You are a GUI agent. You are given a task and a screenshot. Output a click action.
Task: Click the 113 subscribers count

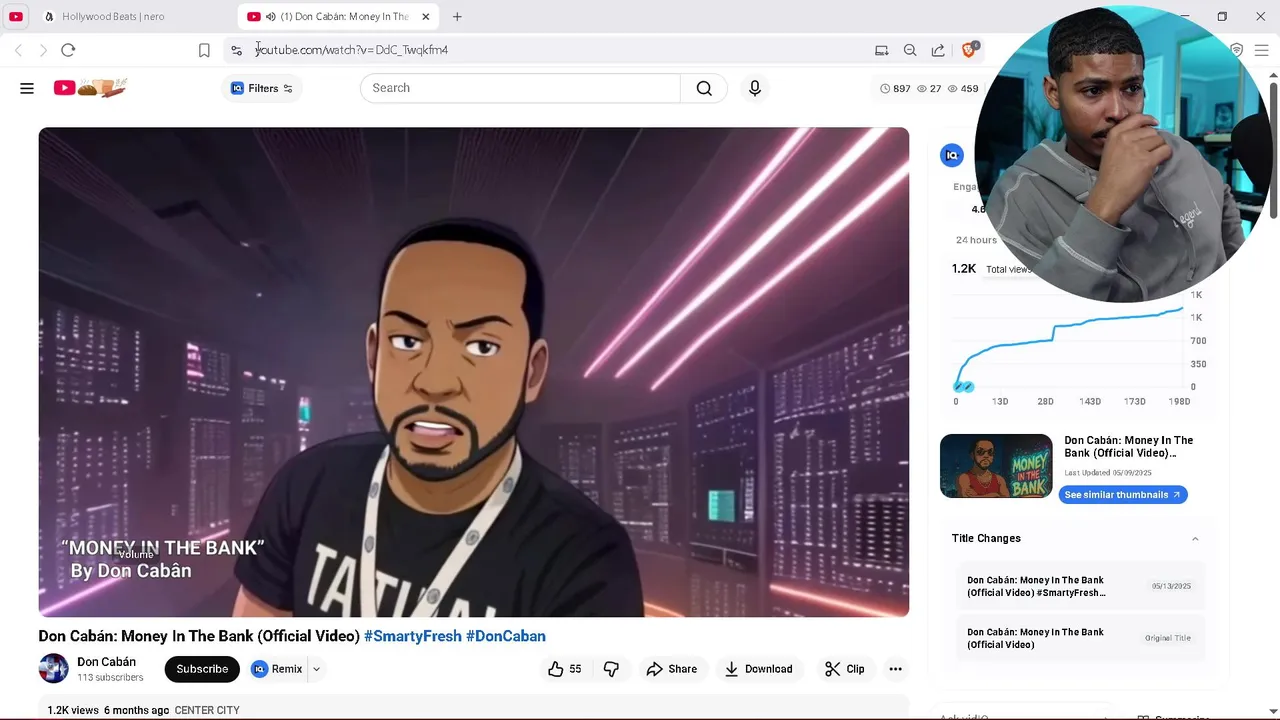[x=110, y=678]
